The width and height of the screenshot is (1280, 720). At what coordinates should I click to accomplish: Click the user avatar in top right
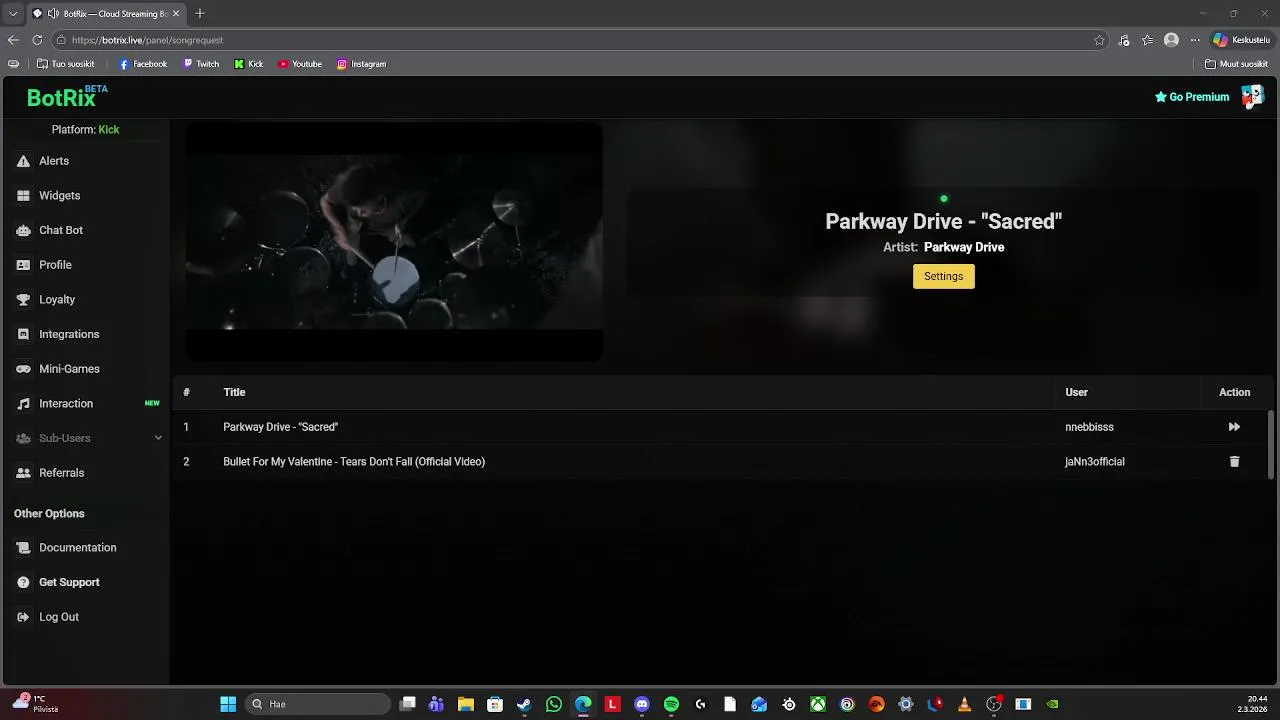pos(1252,97)
